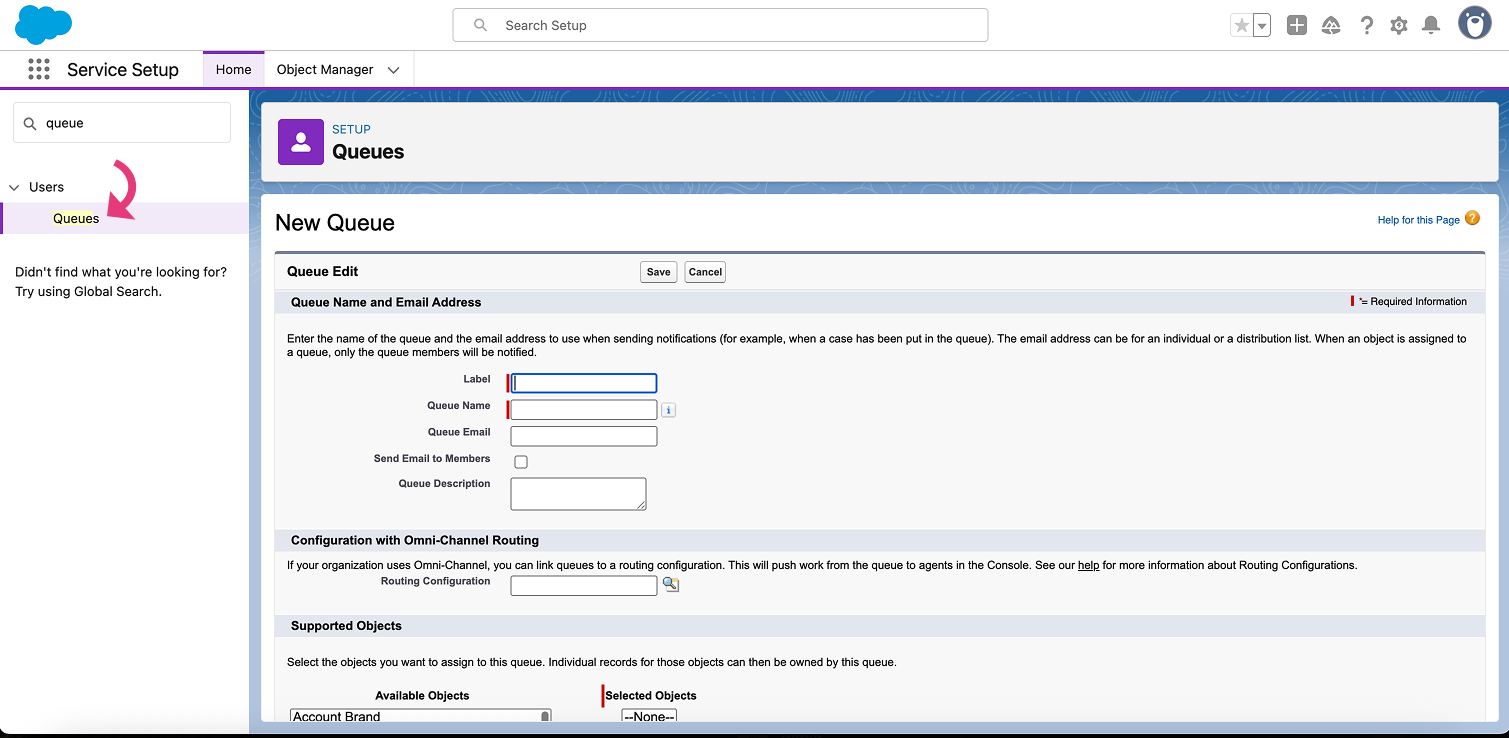1509x738 pixels.
Task: Open the Setup gear menu
Action: pos(1399,26)
